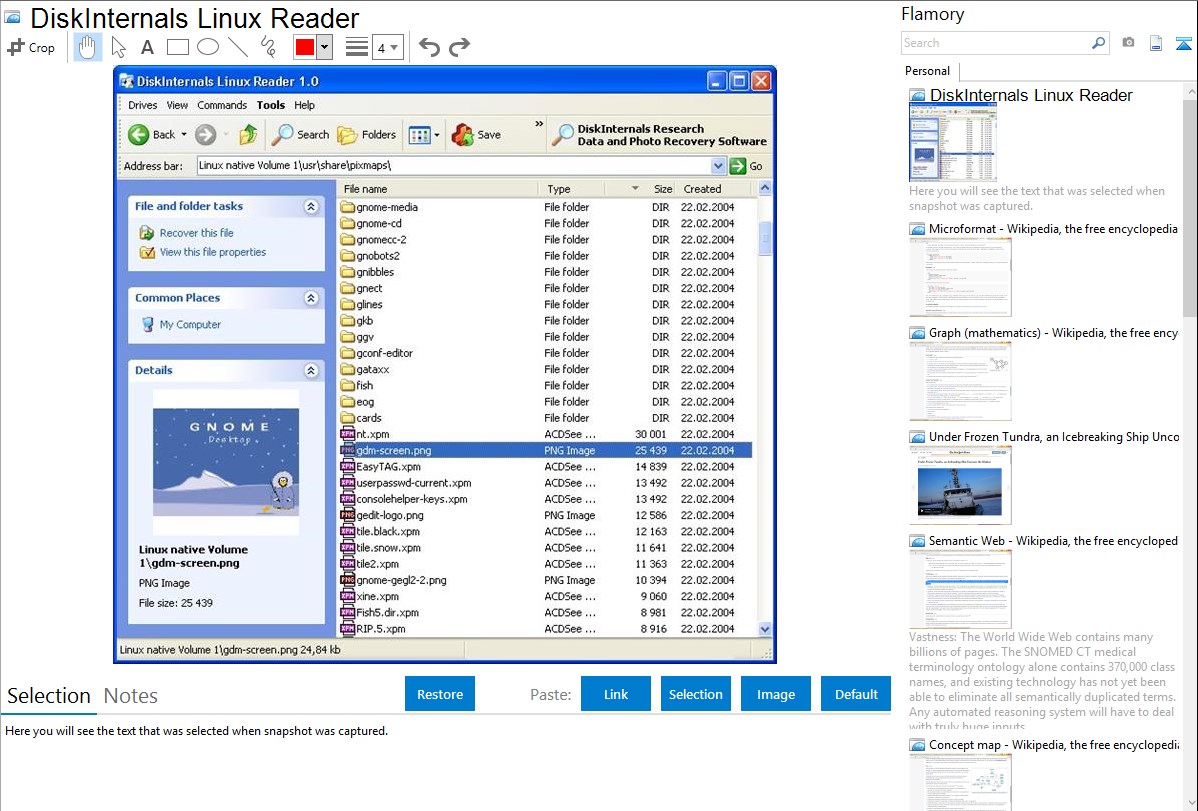Screen dimensions: 1198x811
Task: Click the camera snapshot icon
Action: 1128,43
